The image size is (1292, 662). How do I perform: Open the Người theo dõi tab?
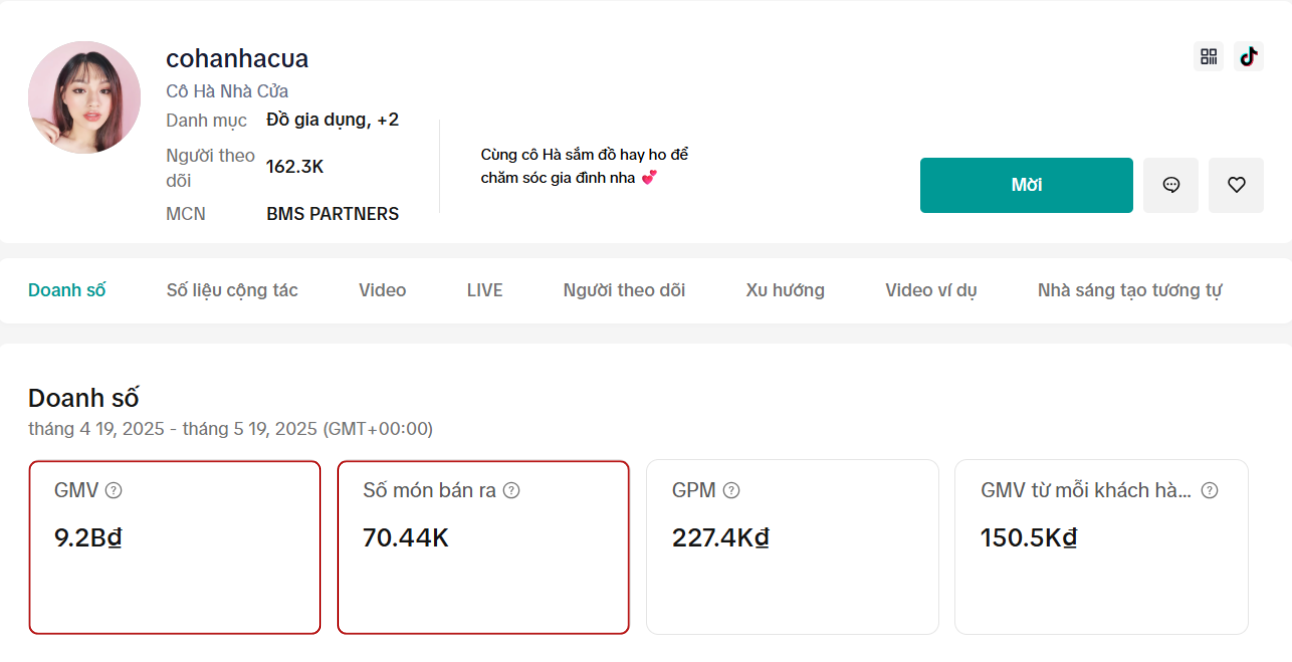click(624, 290)
